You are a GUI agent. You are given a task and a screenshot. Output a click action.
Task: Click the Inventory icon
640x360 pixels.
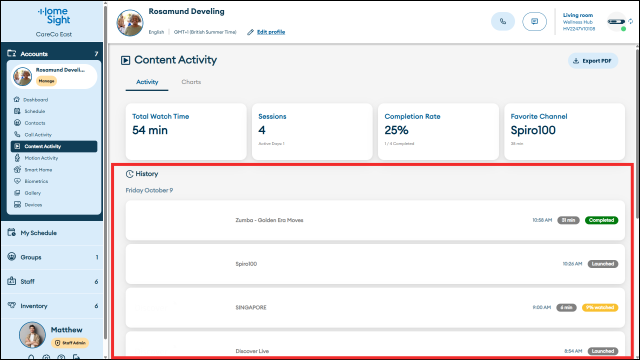click(11, 305)
